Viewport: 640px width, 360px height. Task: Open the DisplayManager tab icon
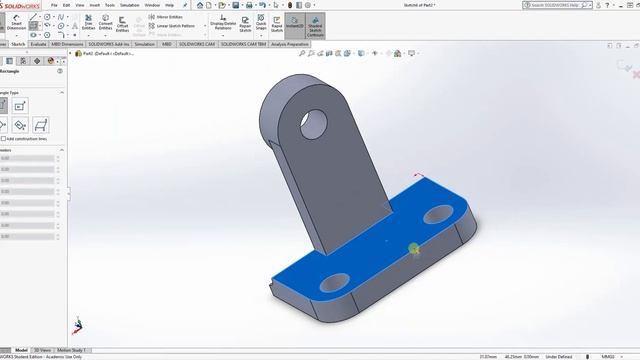51,61
